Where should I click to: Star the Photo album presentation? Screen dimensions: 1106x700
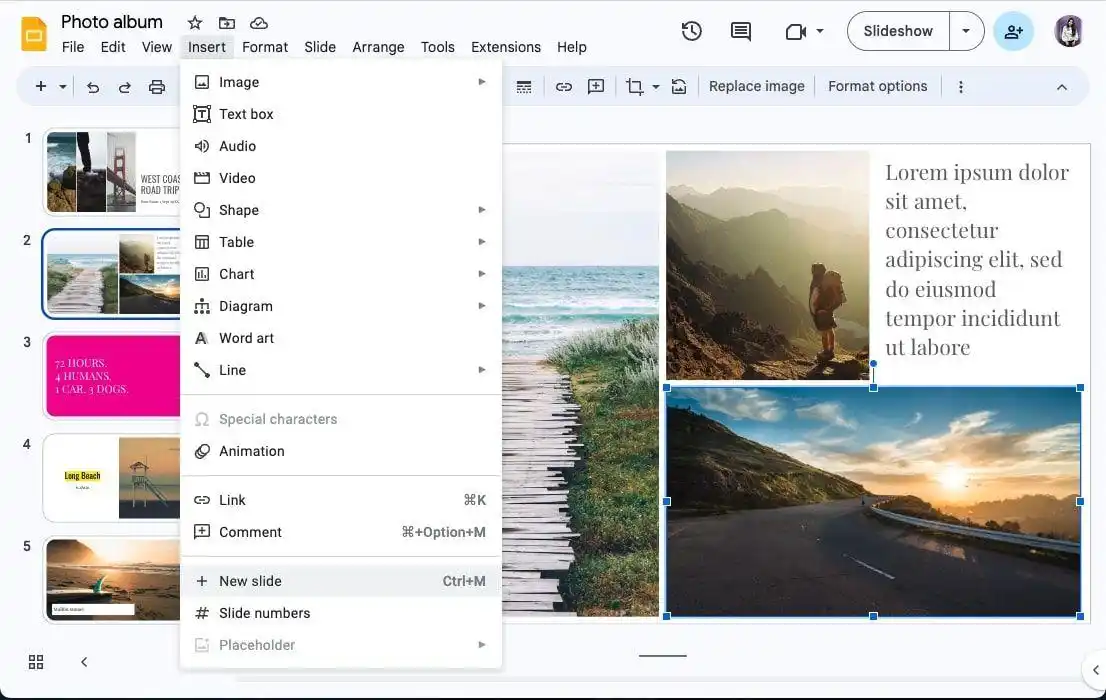[195, 22]
